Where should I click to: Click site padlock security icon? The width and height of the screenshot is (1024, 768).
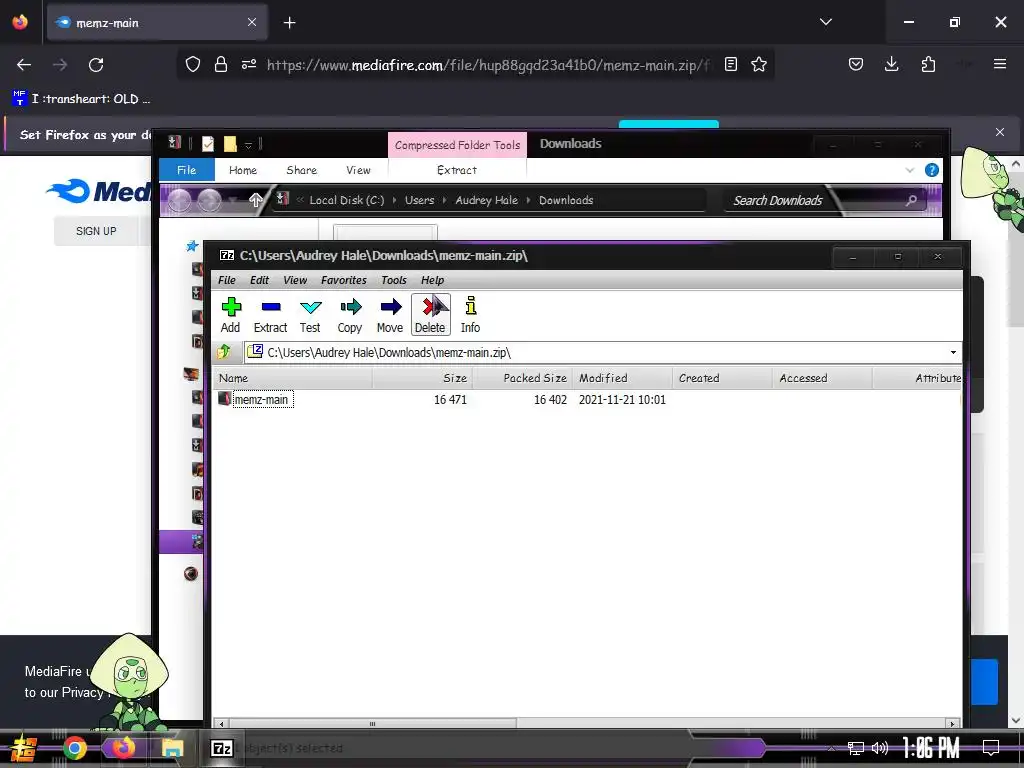pyautogui.click(x=221, y=65)
